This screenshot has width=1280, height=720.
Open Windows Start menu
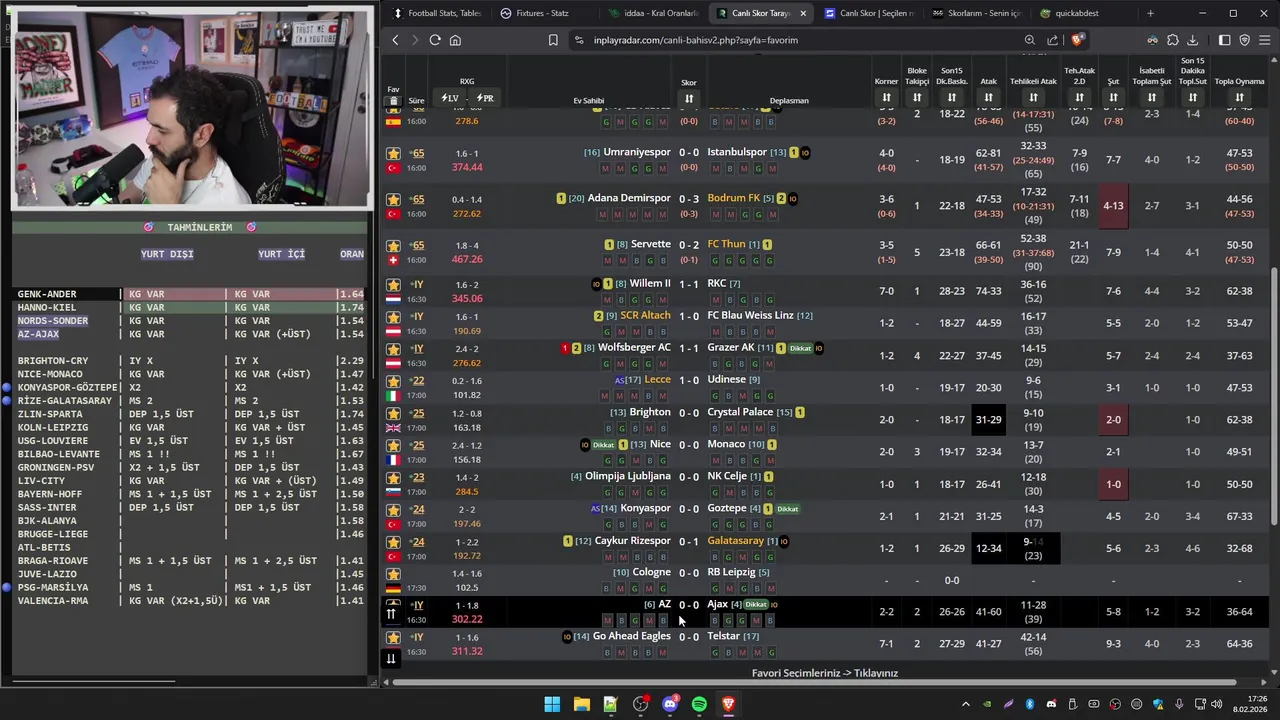pos(552,704)
